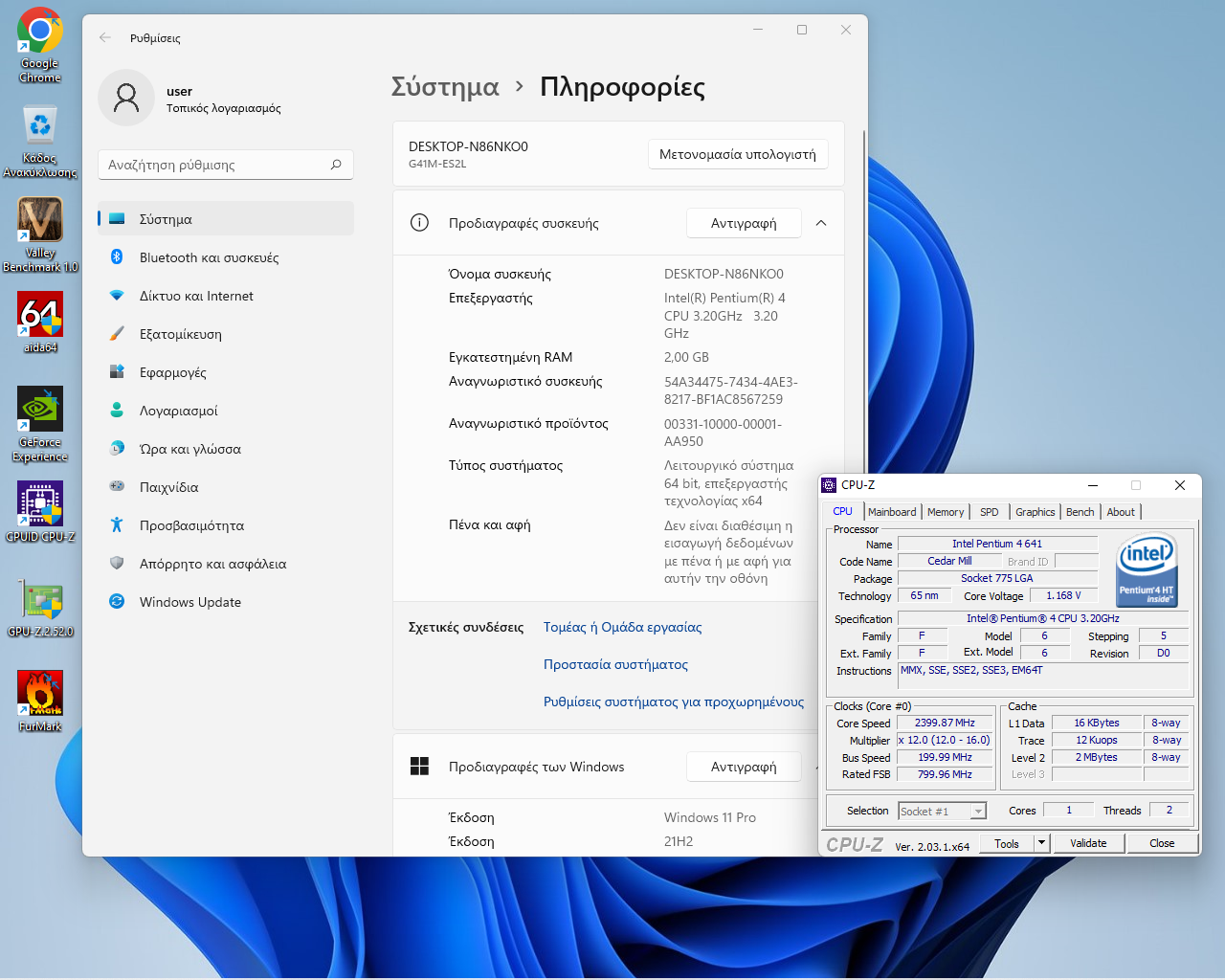Open Ώρα και γλώσσα settings

click(x=226, y=449)
